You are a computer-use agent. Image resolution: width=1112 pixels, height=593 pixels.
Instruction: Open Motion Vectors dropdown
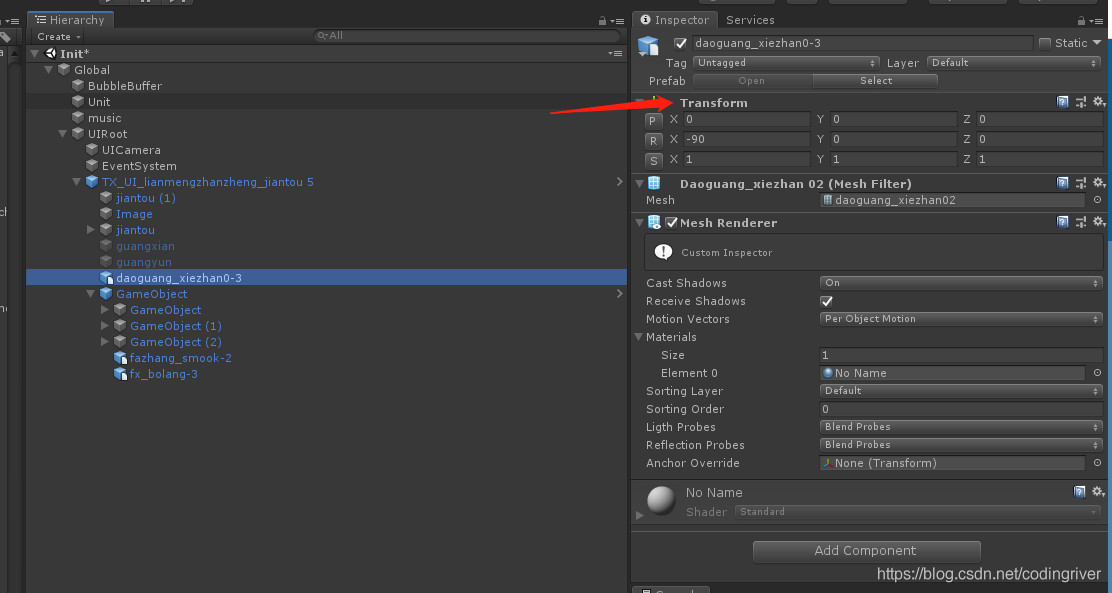(x=961, y=319)
